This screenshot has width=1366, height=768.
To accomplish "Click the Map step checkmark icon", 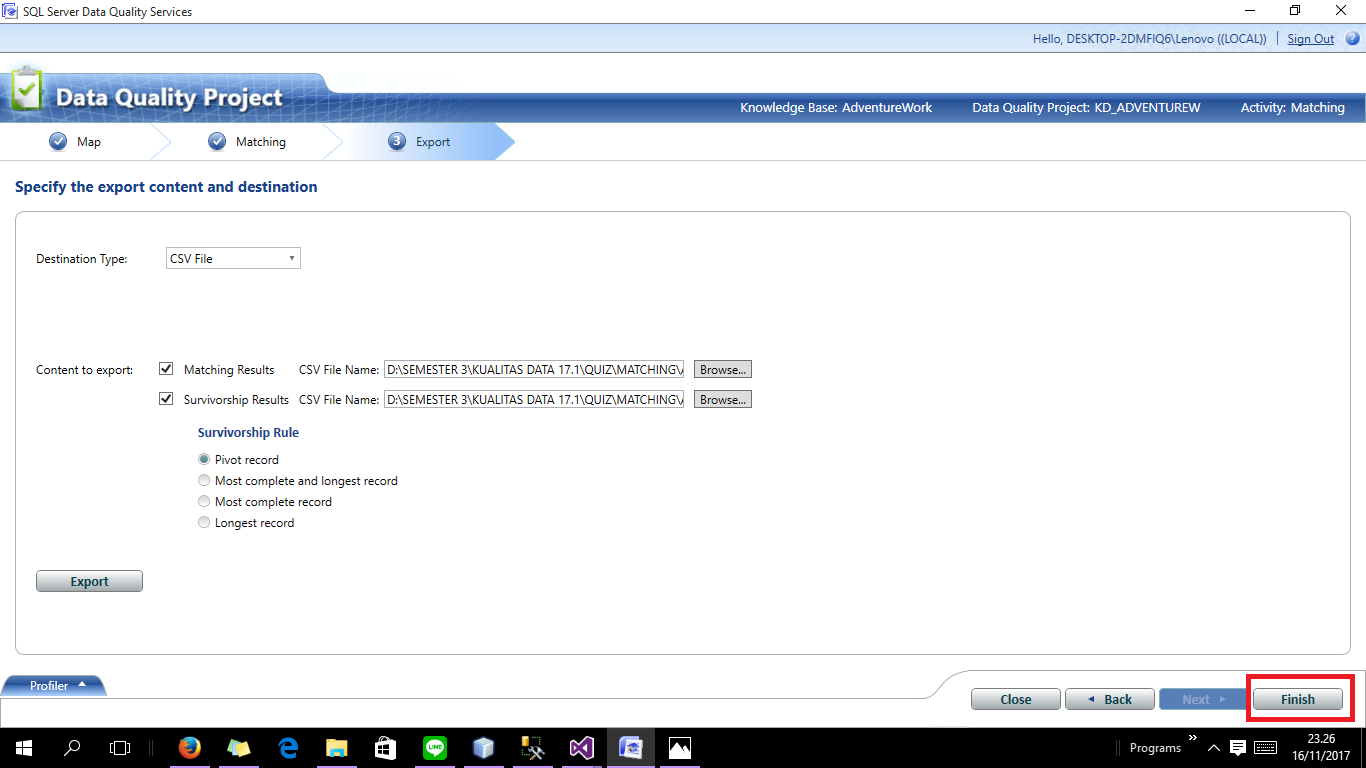I will [x=58, y=141].
